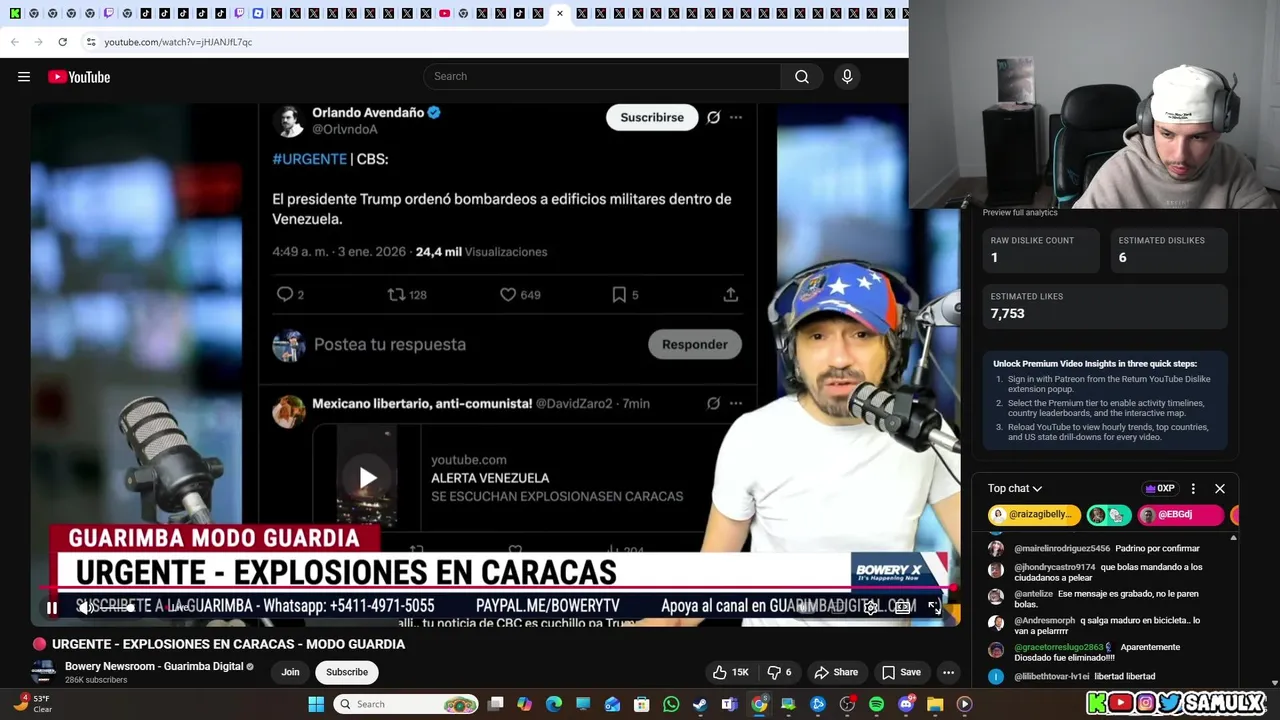Open Task View on the taskbar
This screenshot has width=1280, height=720.
tap(495, 704)
